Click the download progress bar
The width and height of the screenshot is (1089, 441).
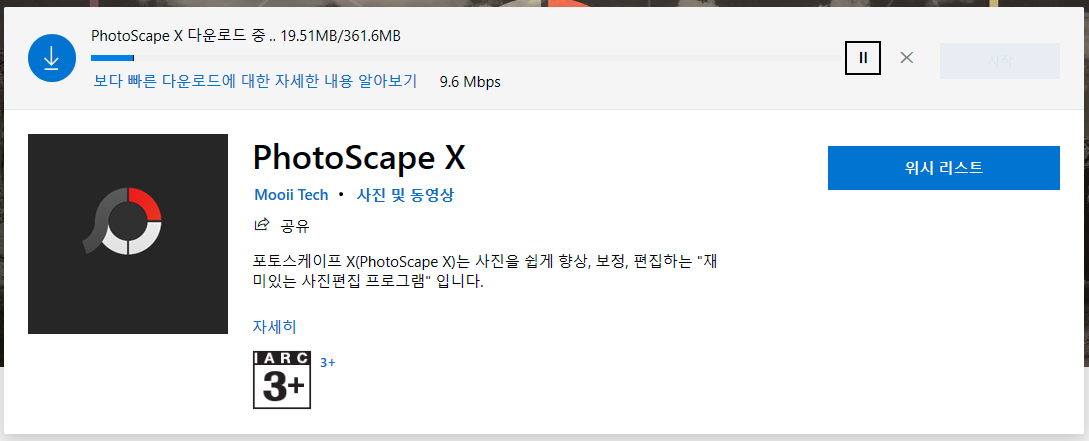(x=467, y=58)
